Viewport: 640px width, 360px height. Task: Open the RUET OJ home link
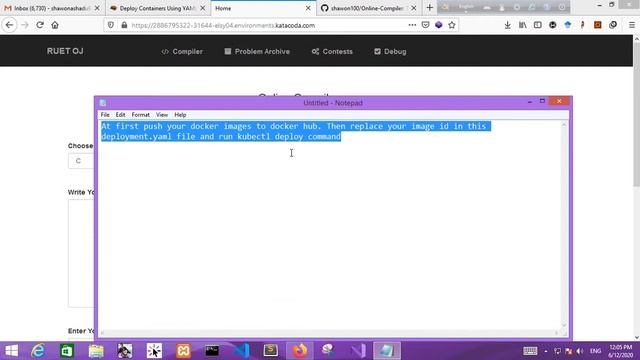pos(65,51)
